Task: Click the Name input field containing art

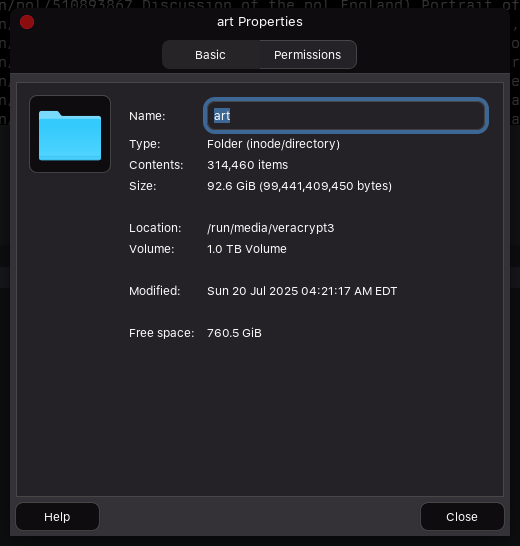Action: [x=346, y=116]
